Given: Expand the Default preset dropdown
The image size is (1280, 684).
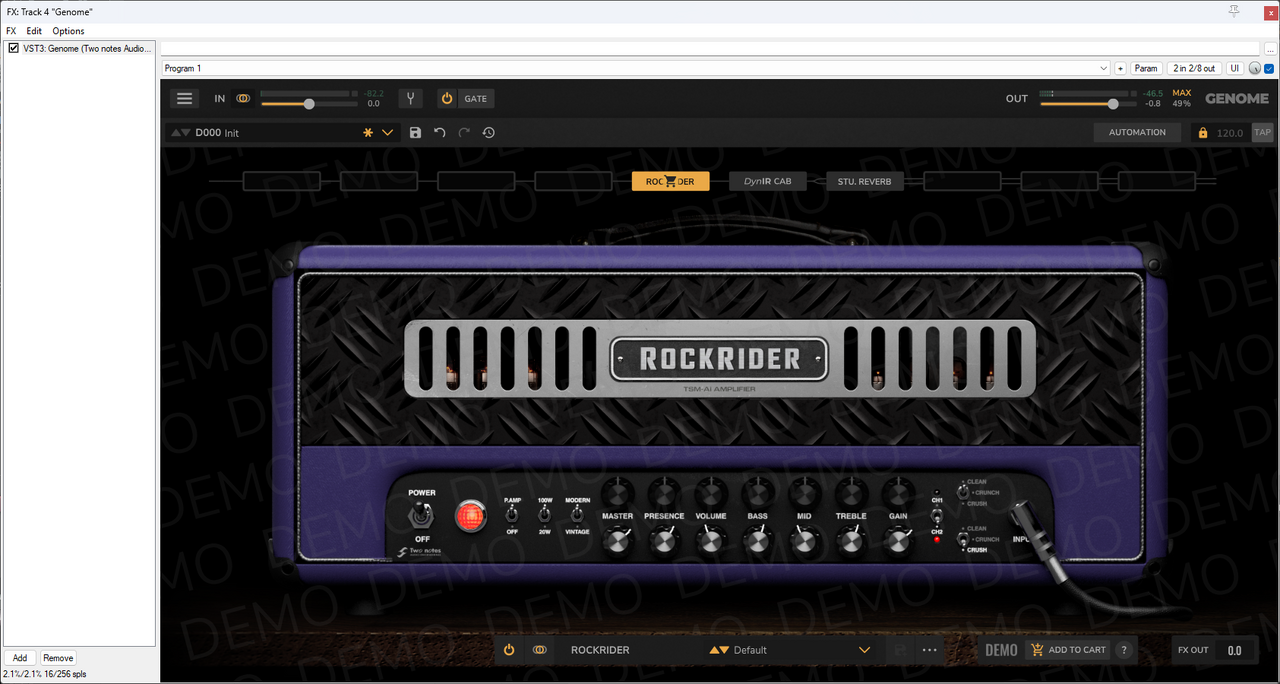Looking at the screenshot, I should (x=865, y=650).
